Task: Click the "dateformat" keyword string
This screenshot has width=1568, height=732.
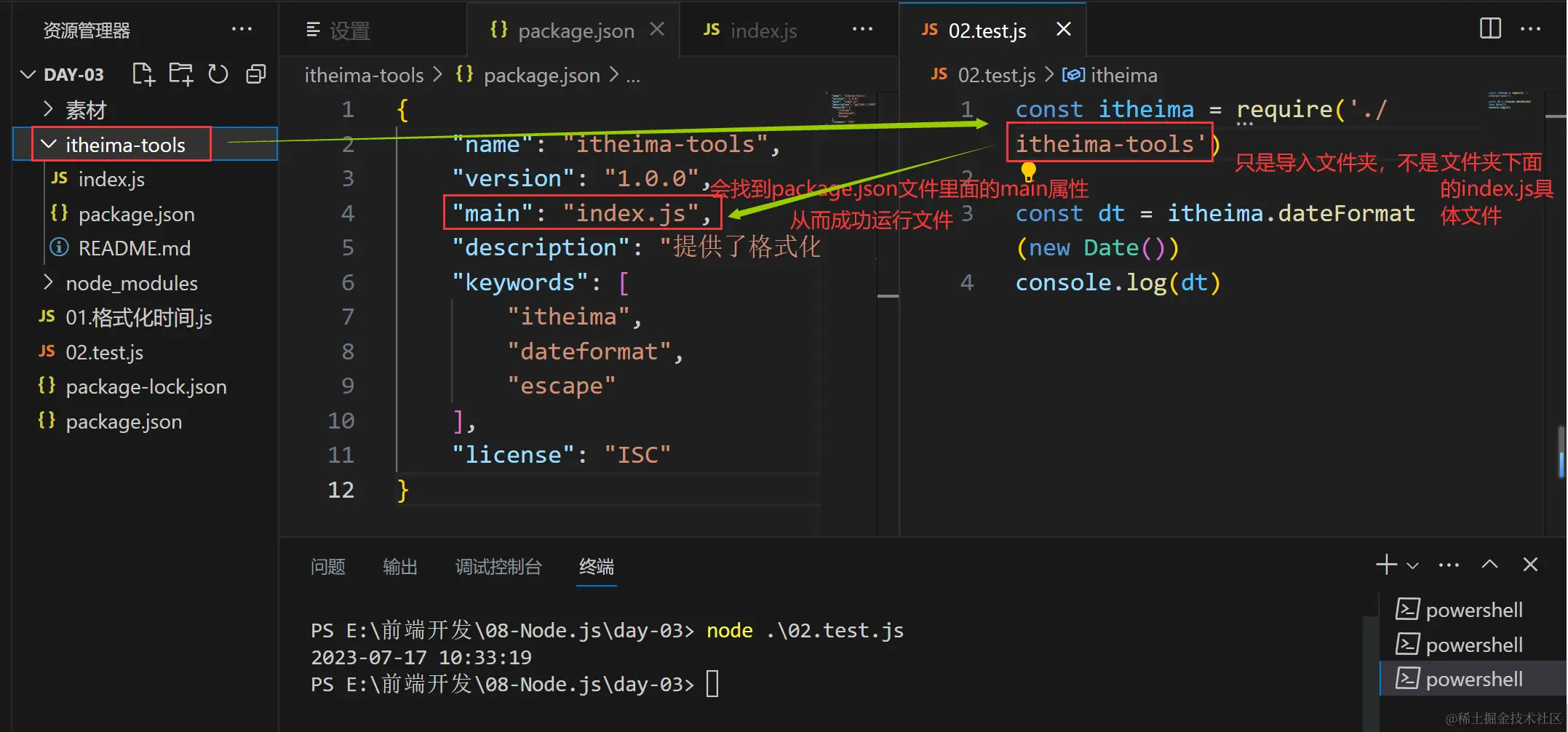Action: point(589,351)
